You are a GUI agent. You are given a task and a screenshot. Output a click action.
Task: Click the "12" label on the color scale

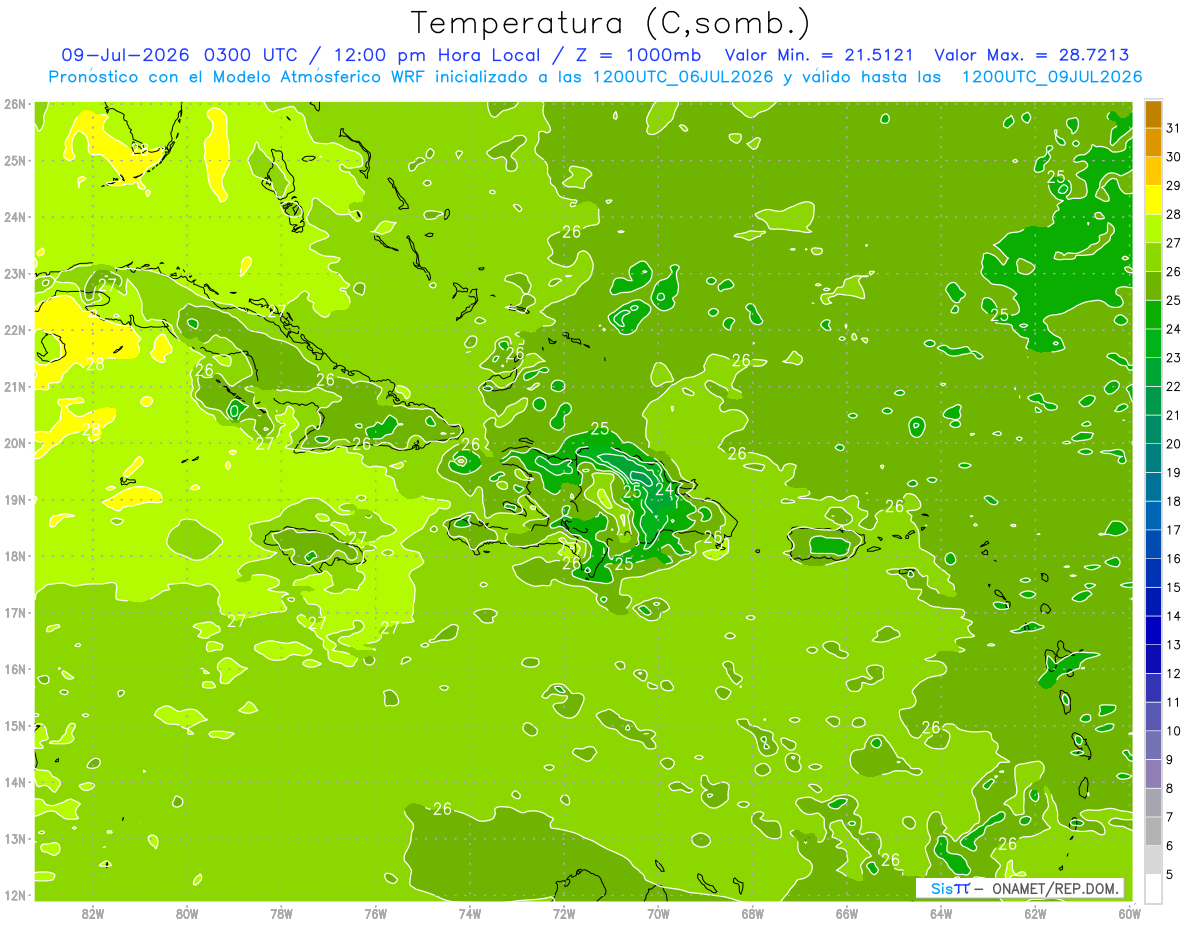click(x=1174, y=674)
